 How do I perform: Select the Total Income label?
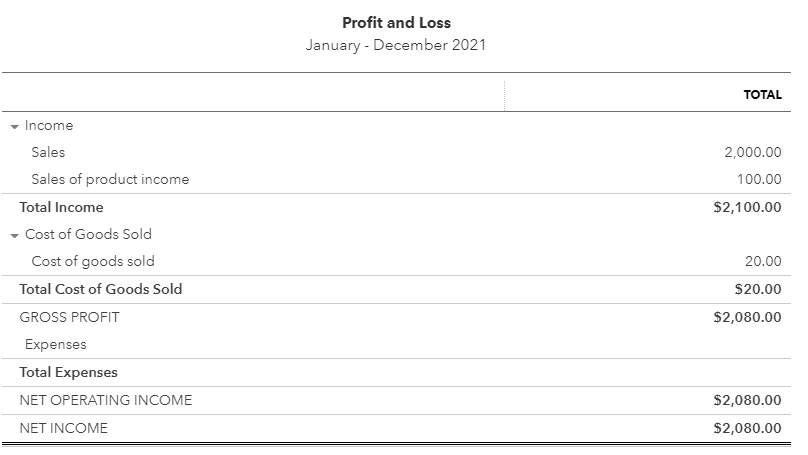[x=61, y=207]
